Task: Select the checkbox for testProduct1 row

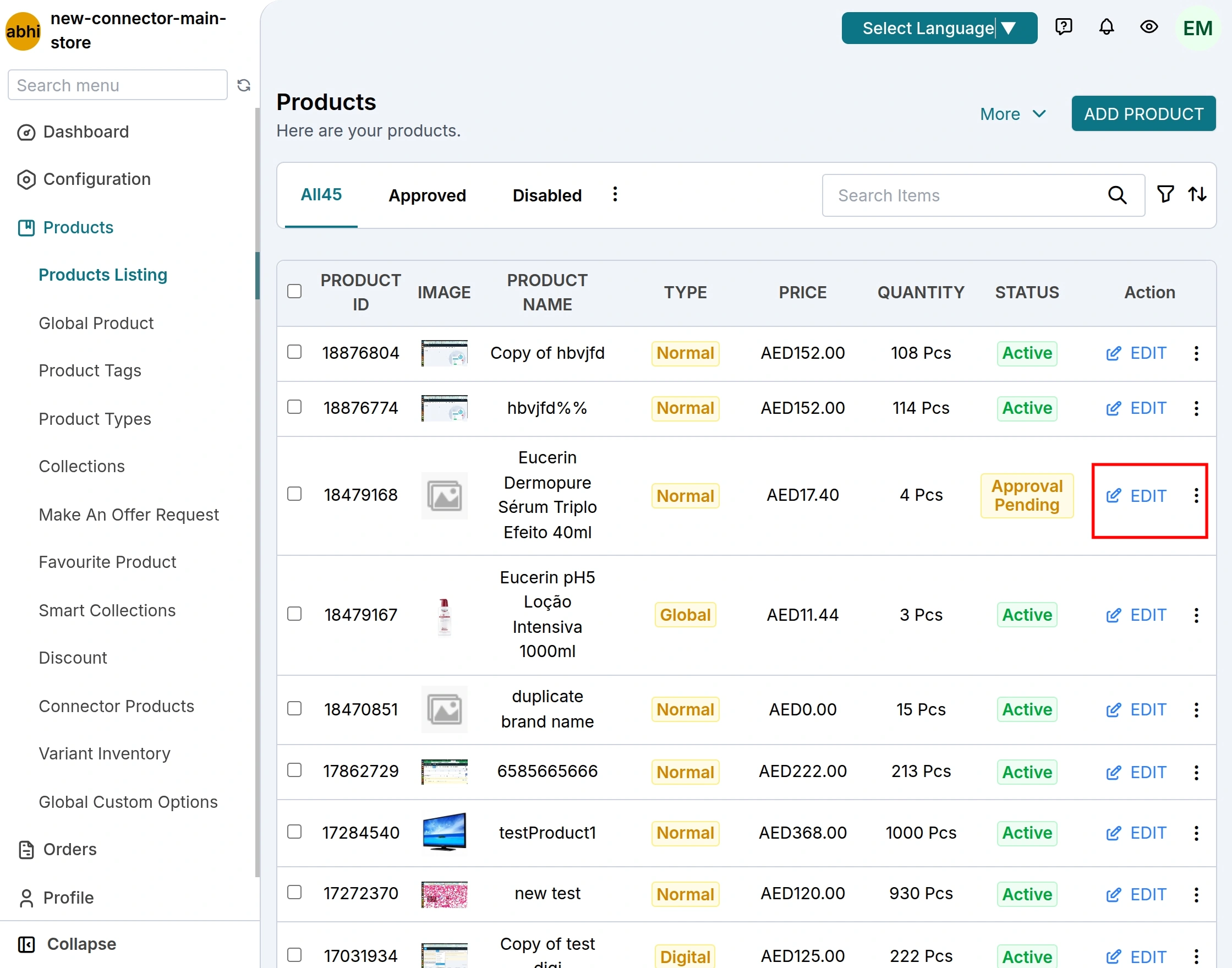Action: pos(294,832)
